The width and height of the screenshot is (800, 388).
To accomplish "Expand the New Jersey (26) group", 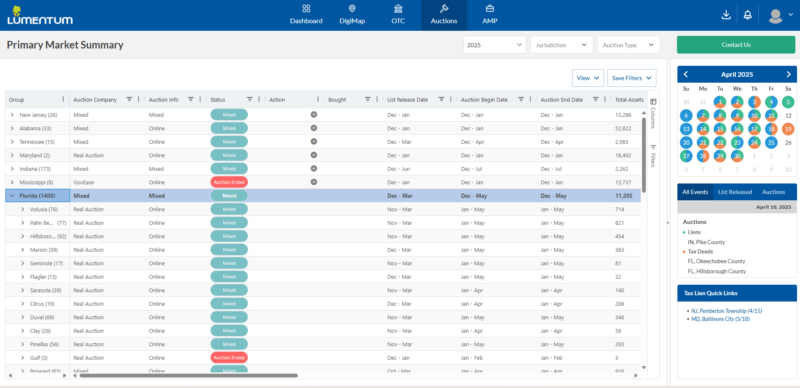I will click(x=12, y=115).
